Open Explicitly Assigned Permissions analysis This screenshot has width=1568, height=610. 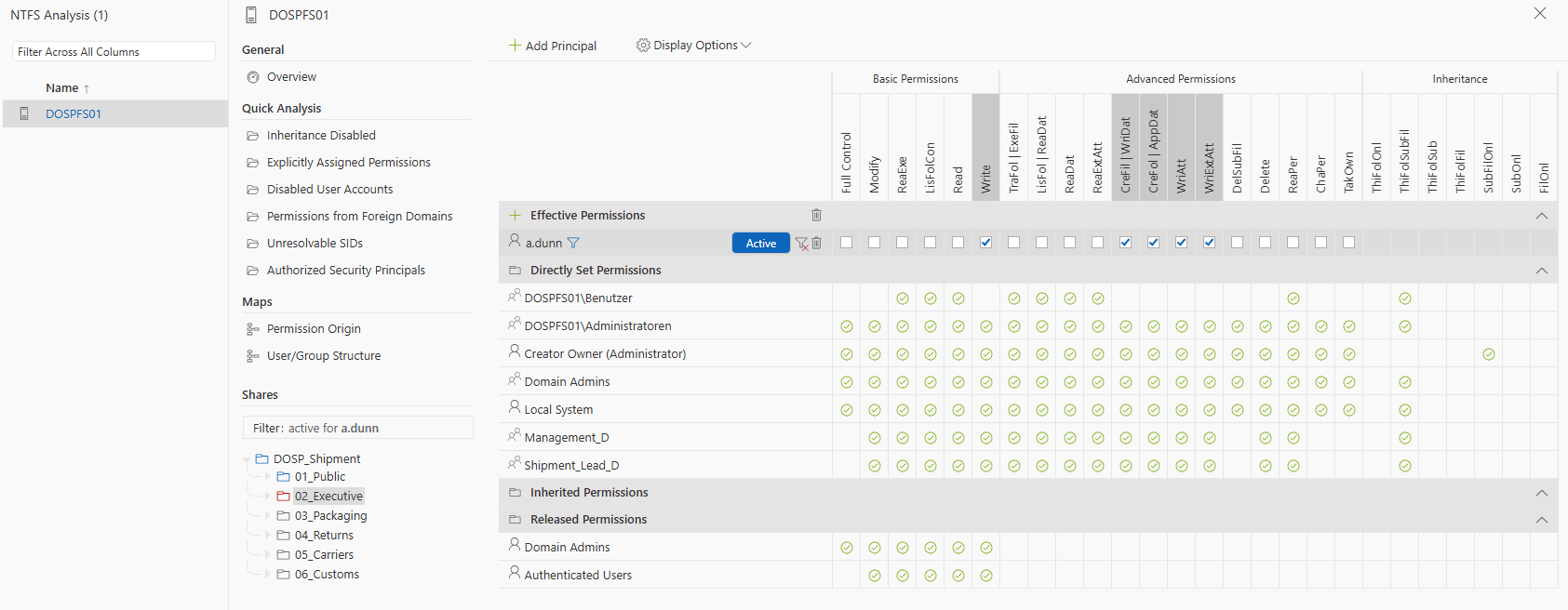point(349,163)
